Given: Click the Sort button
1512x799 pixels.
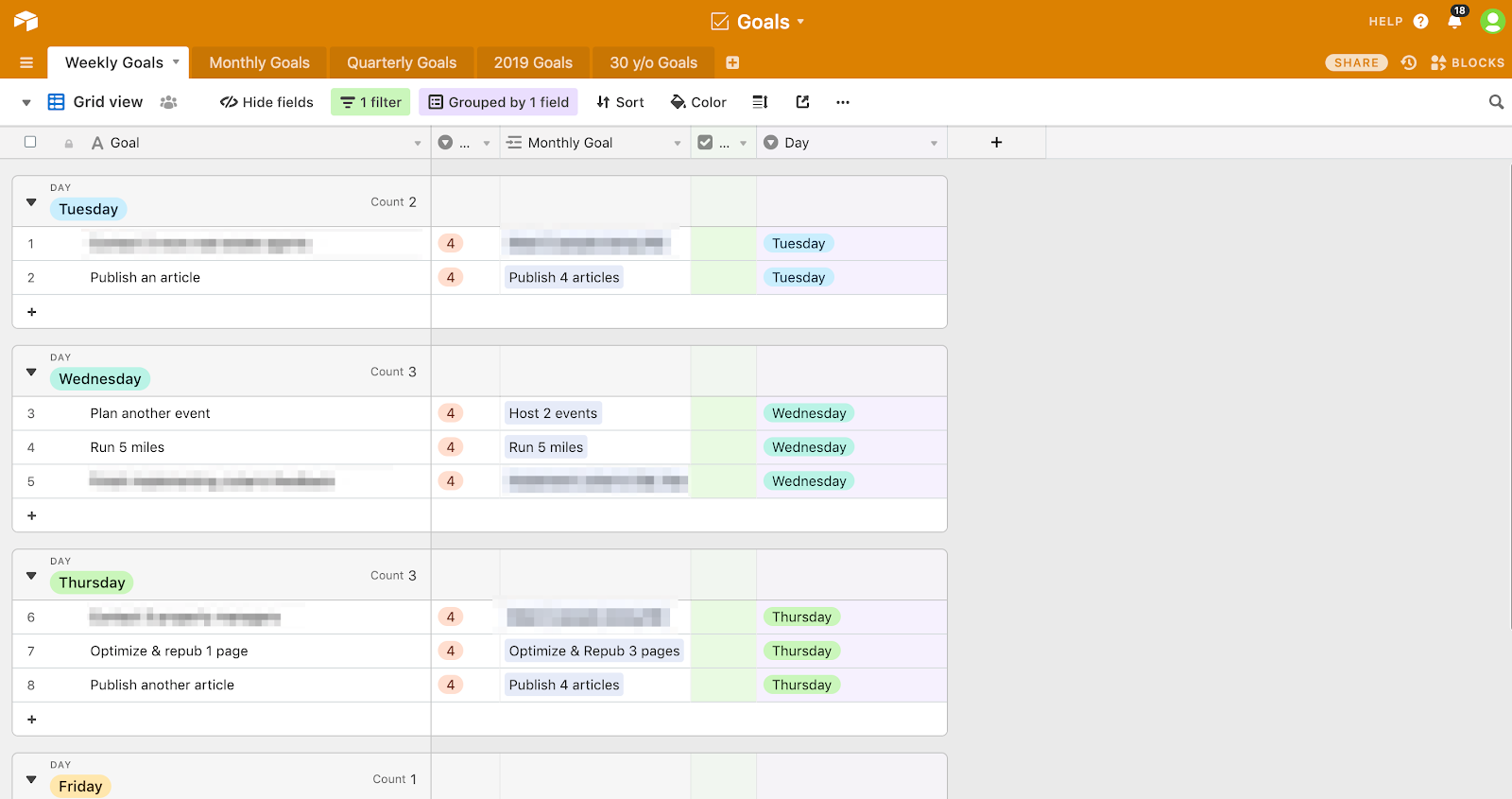Looking at the screenshot, I should pyautogui.click(x=620, y=102).
